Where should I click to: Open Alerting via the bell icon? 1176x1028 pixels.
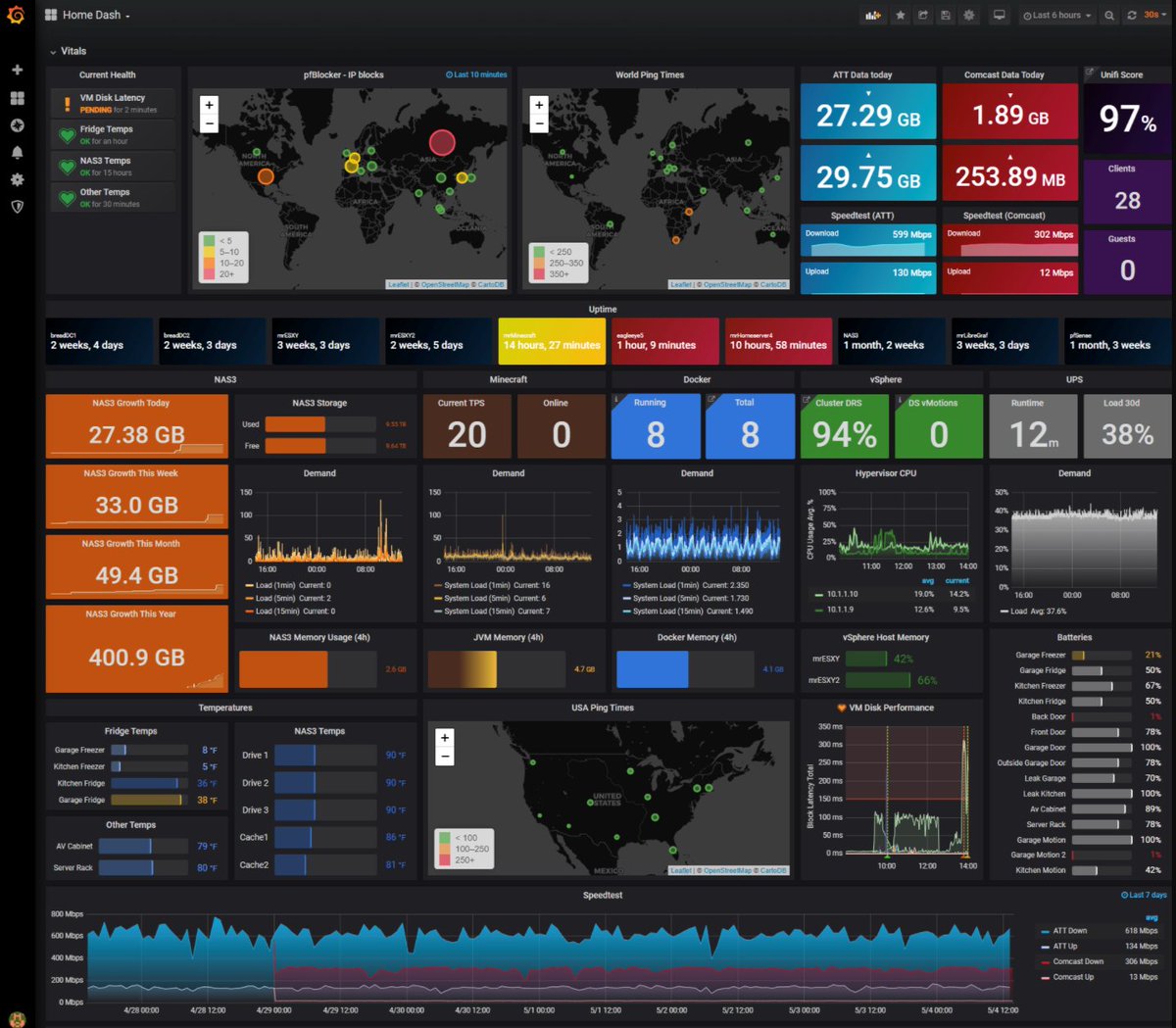click(x=16, y=153)
